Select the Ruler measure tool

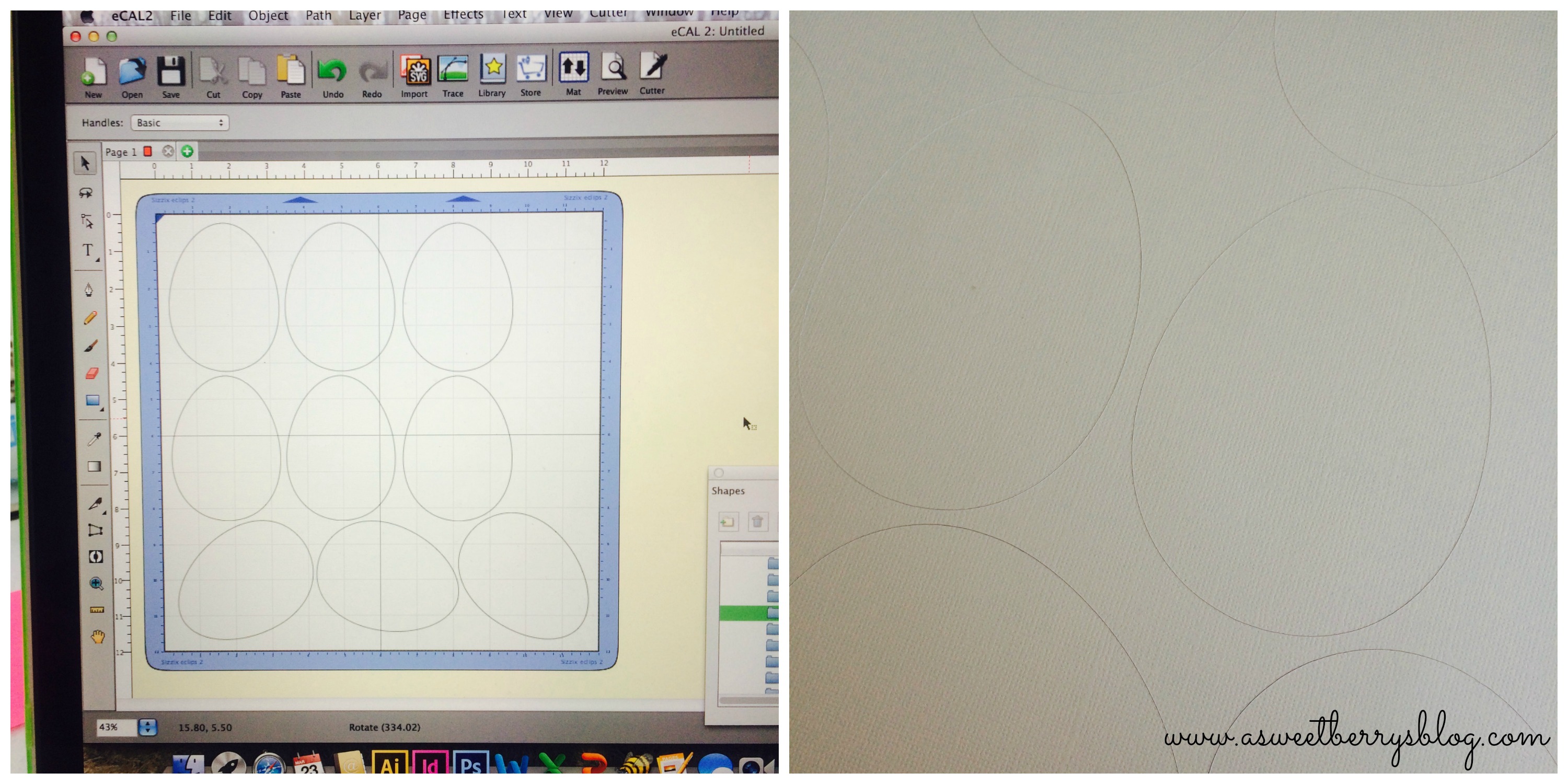coord(97,610)
